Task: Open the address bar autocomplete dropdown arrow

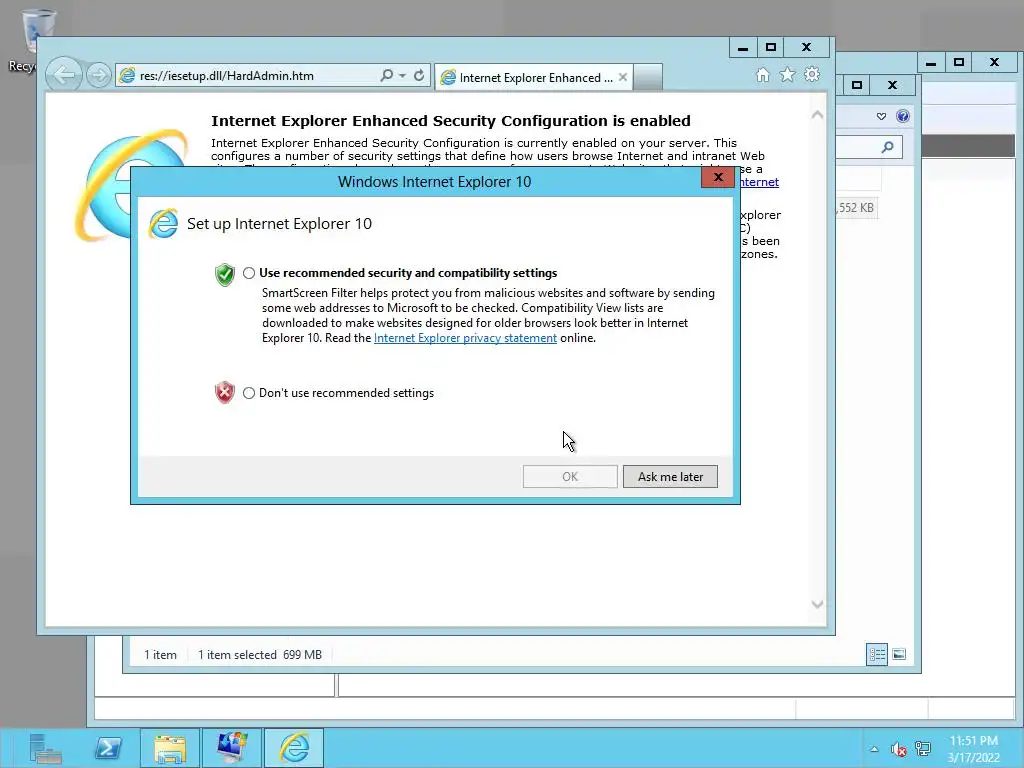Action: [402, 76]
